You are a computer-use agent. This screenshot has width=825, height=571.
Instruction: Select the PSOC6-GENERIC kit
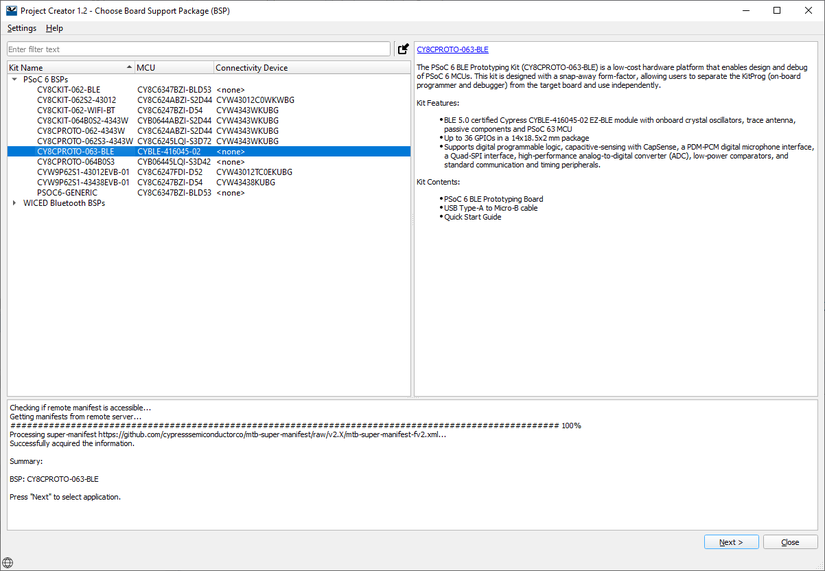67,193
